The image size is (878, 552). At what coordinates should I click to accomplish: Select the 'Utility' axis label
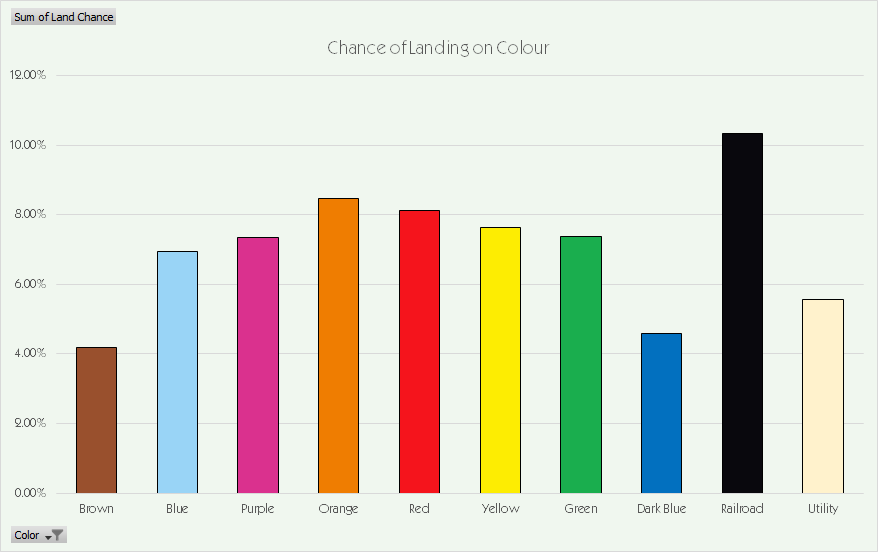(x=823, y=509)
